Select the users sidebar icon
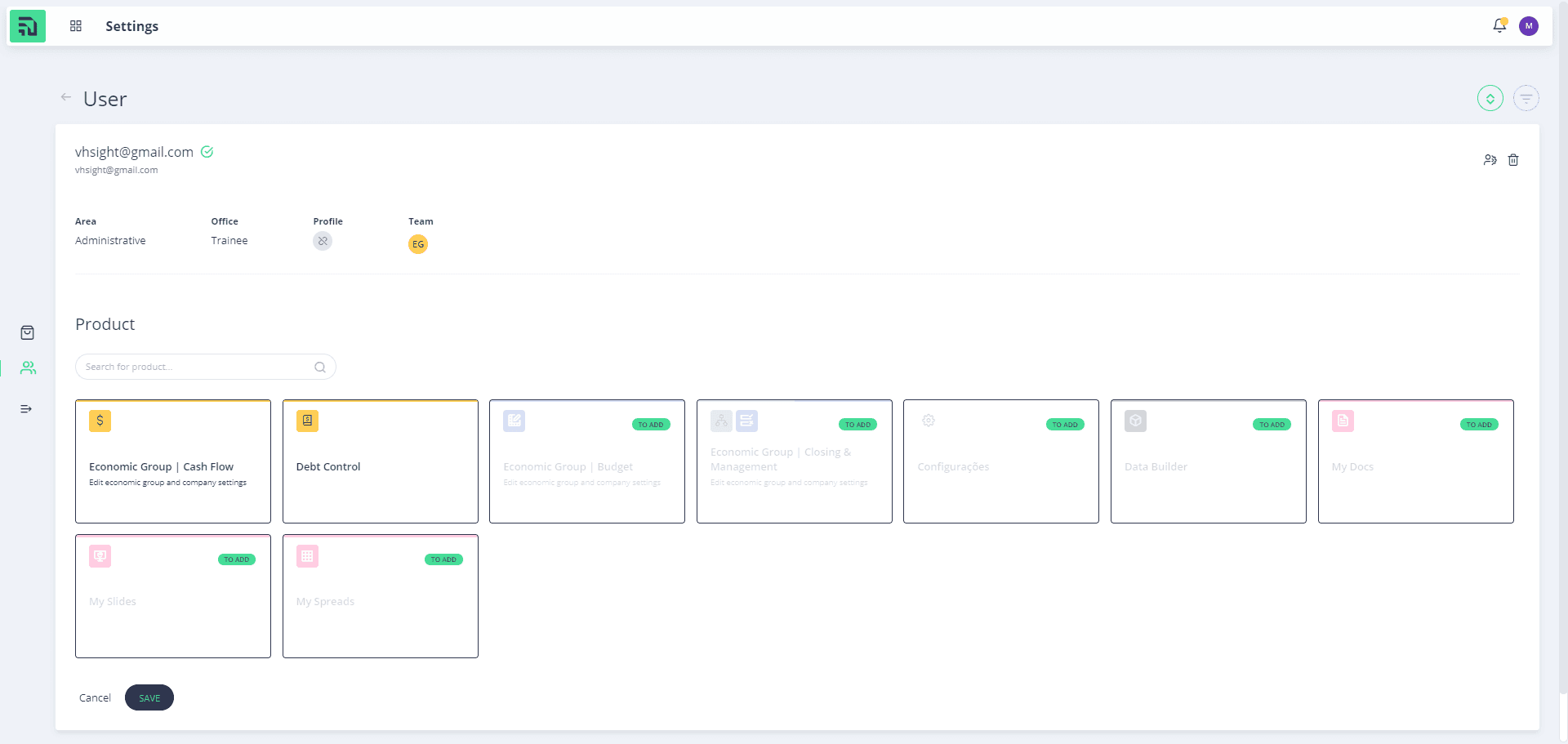This screenshot has width=1568, height=744. tap(28, 368)
